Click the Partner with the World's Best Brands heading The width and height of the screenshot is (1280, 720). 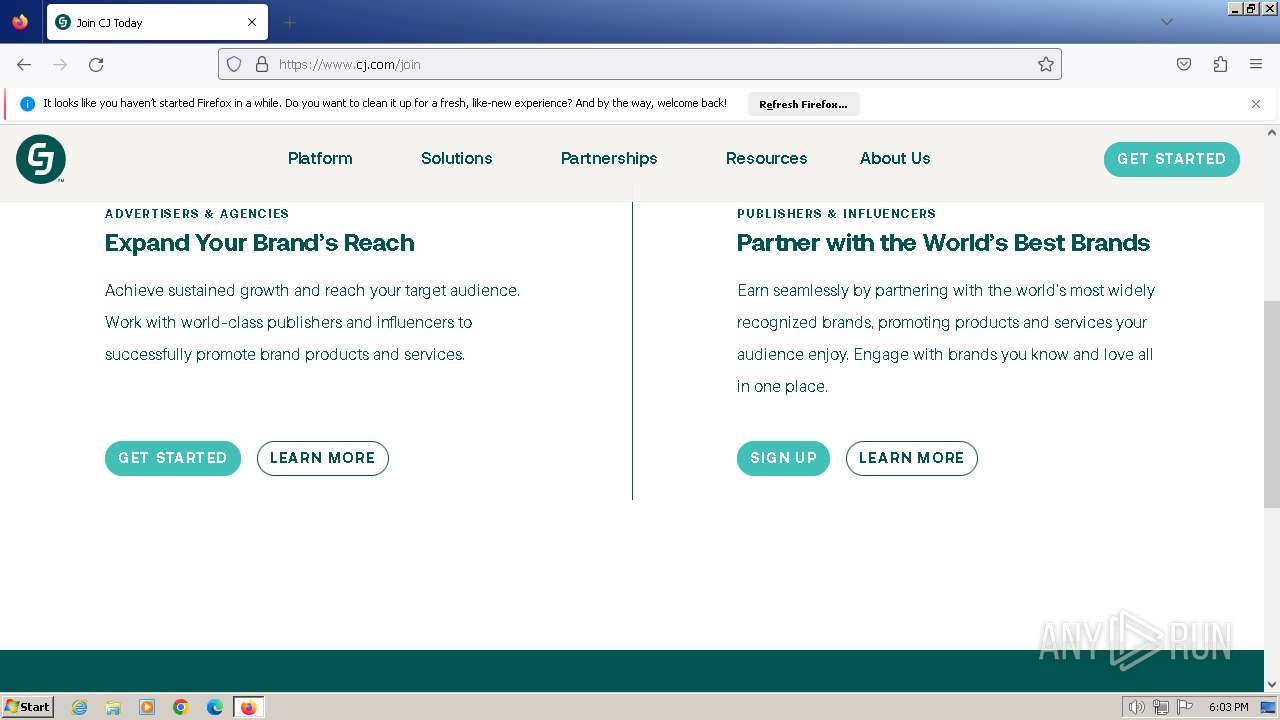[x=943, y=243]
